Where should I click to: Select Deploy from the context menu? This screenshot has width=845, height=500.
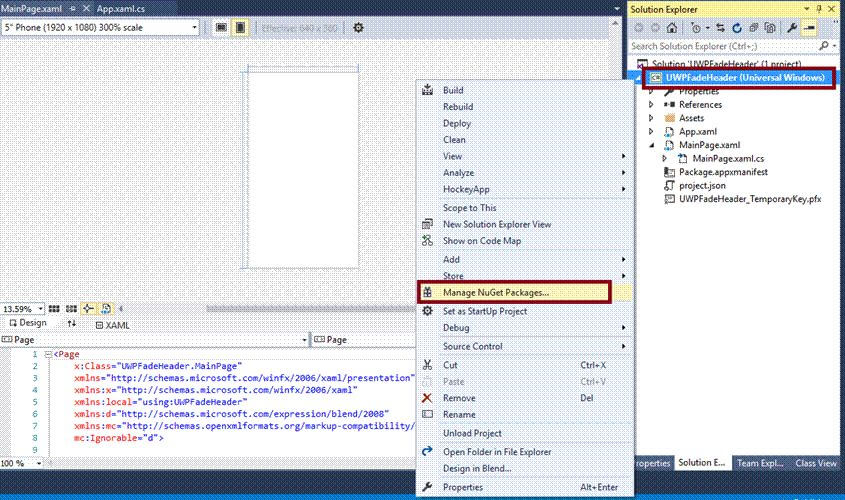point(525,123)
